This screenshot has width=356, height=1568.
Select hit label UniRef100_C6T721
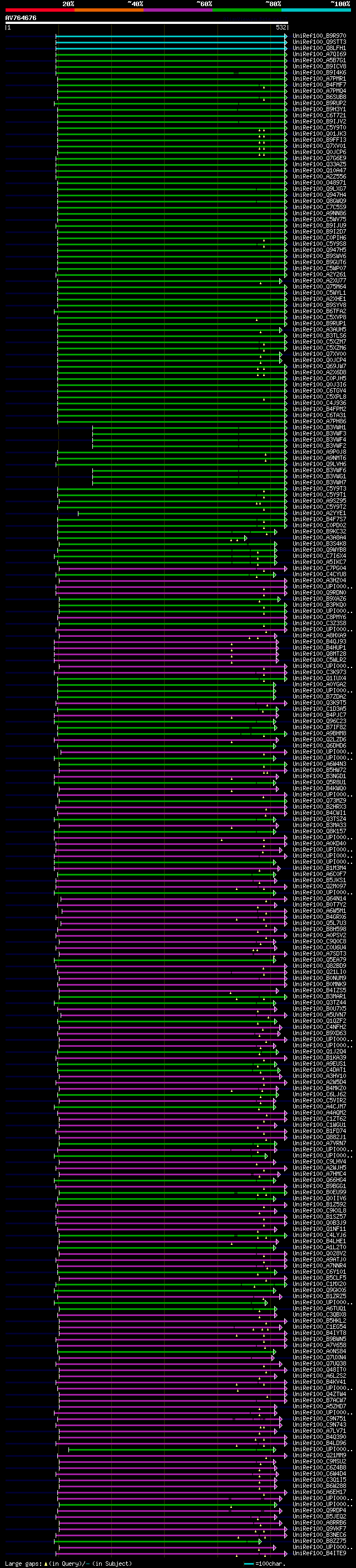click(319, 115)
